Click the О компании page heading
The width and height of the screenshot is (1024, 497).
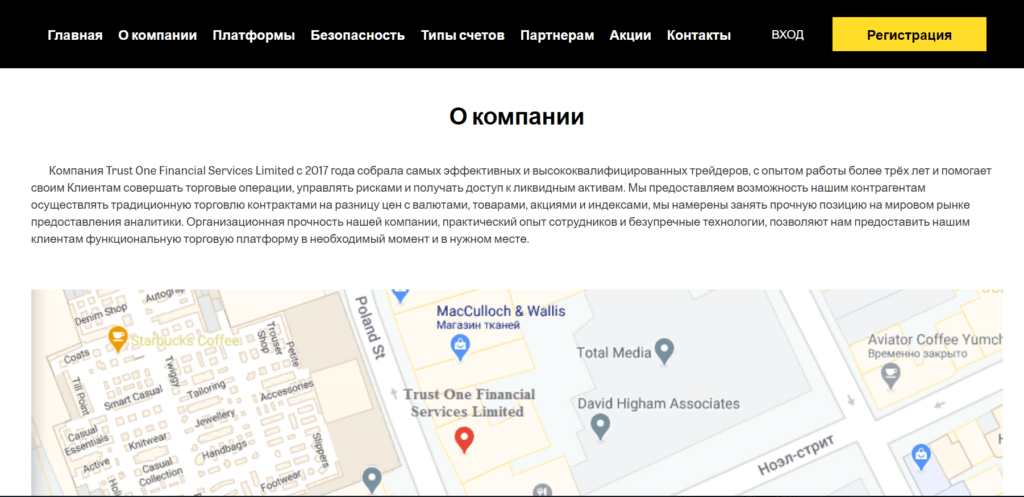(516, 116)
